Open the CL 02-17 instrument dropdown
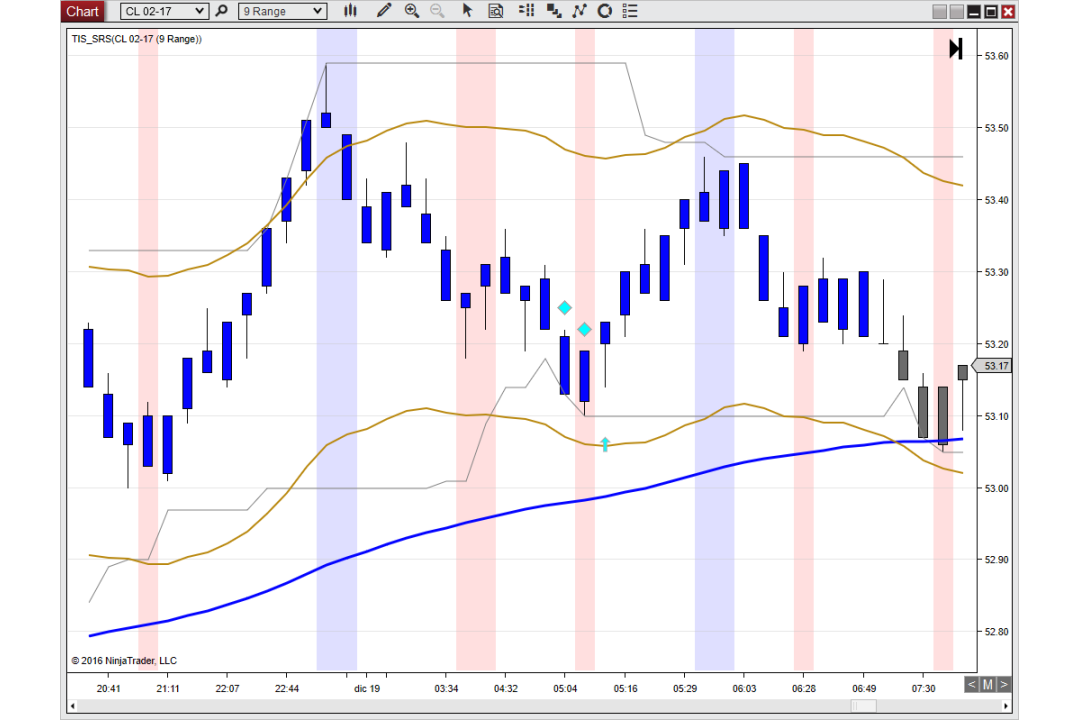 click(x=164, y=11)
